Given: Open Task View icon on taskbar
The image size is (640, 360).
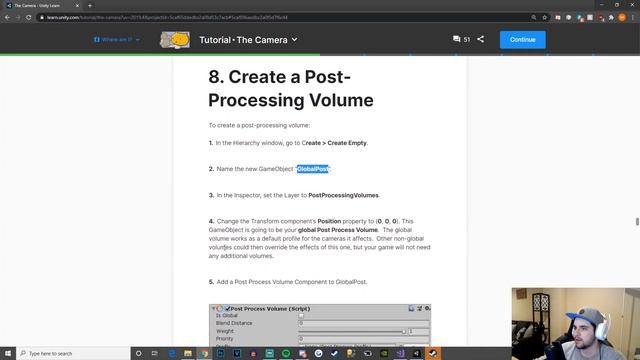Looking at the screenshot, I should (x=155, y=353).
